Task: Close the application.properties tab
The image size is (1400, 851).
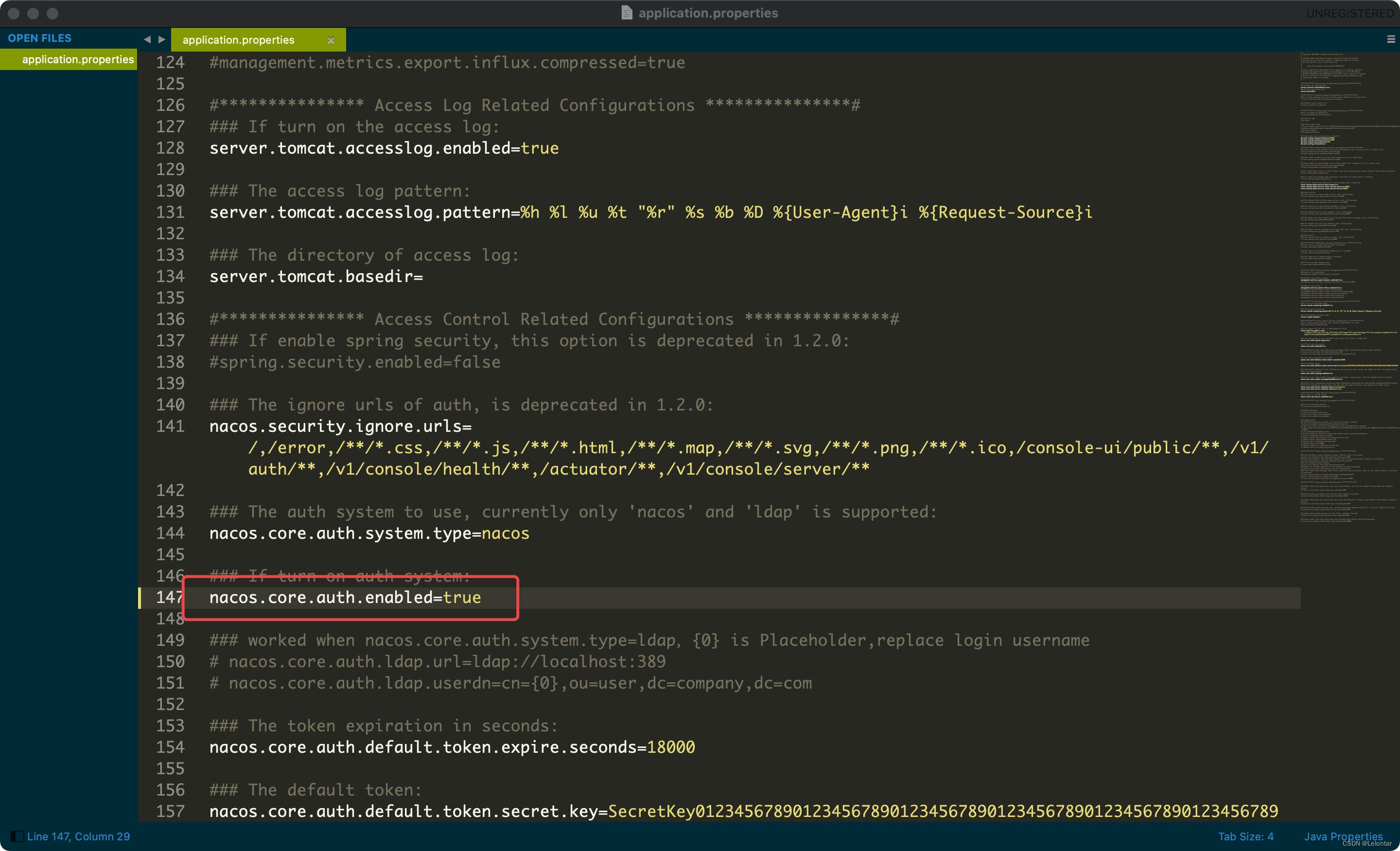Action: (x=331, y=40)
